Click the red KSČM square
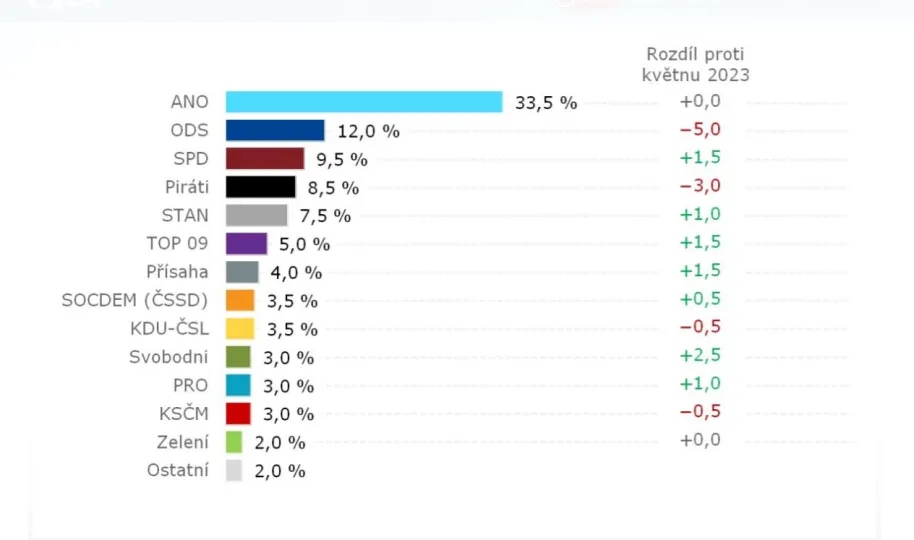914x540 pixels. pos(238,413)
